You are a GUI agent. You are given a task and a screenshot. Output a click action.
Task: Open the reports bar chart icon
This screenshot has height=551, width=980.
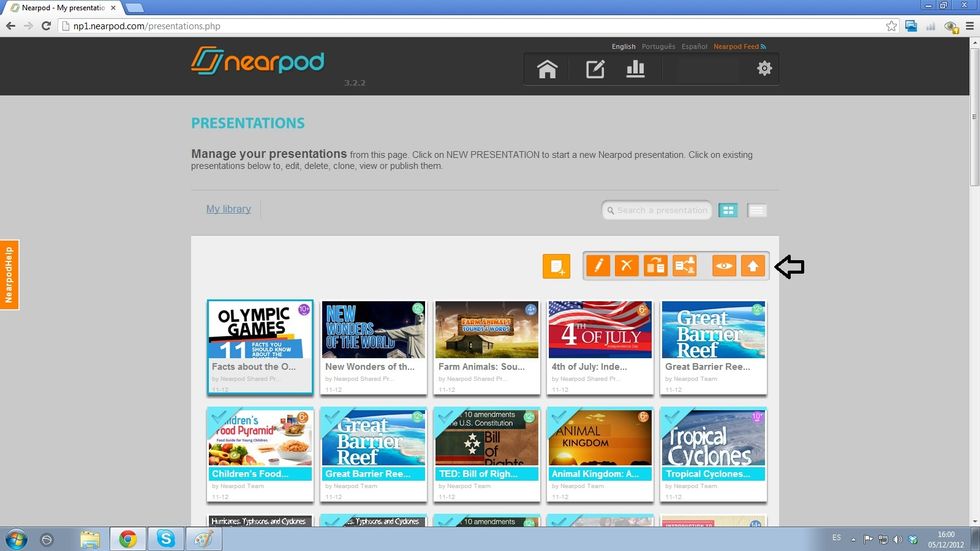point(635,69)
